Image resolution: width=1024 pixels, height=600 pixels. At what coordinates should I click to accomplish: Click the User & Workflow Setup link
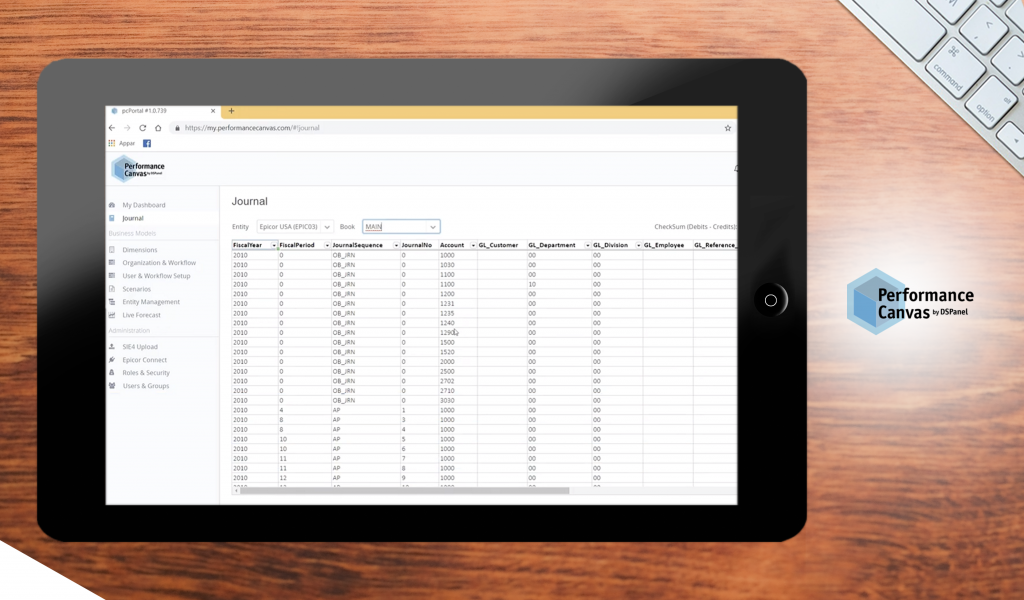[155, 275]
